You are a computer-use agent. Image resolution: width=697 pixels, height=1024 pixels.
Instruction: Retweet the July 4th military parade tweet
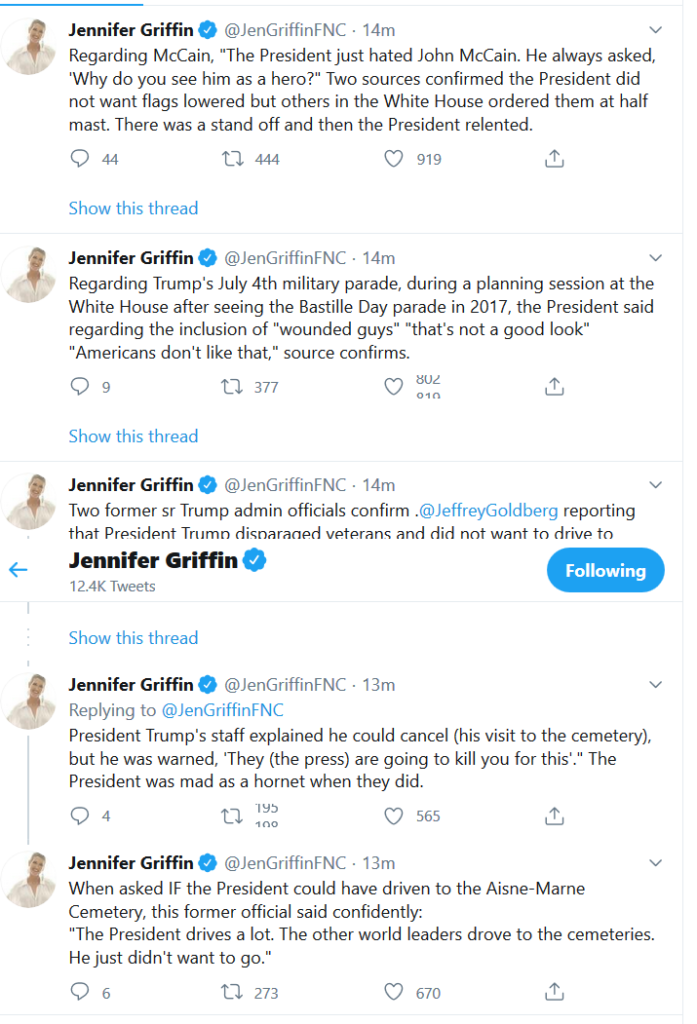click(x=232, y=387)
